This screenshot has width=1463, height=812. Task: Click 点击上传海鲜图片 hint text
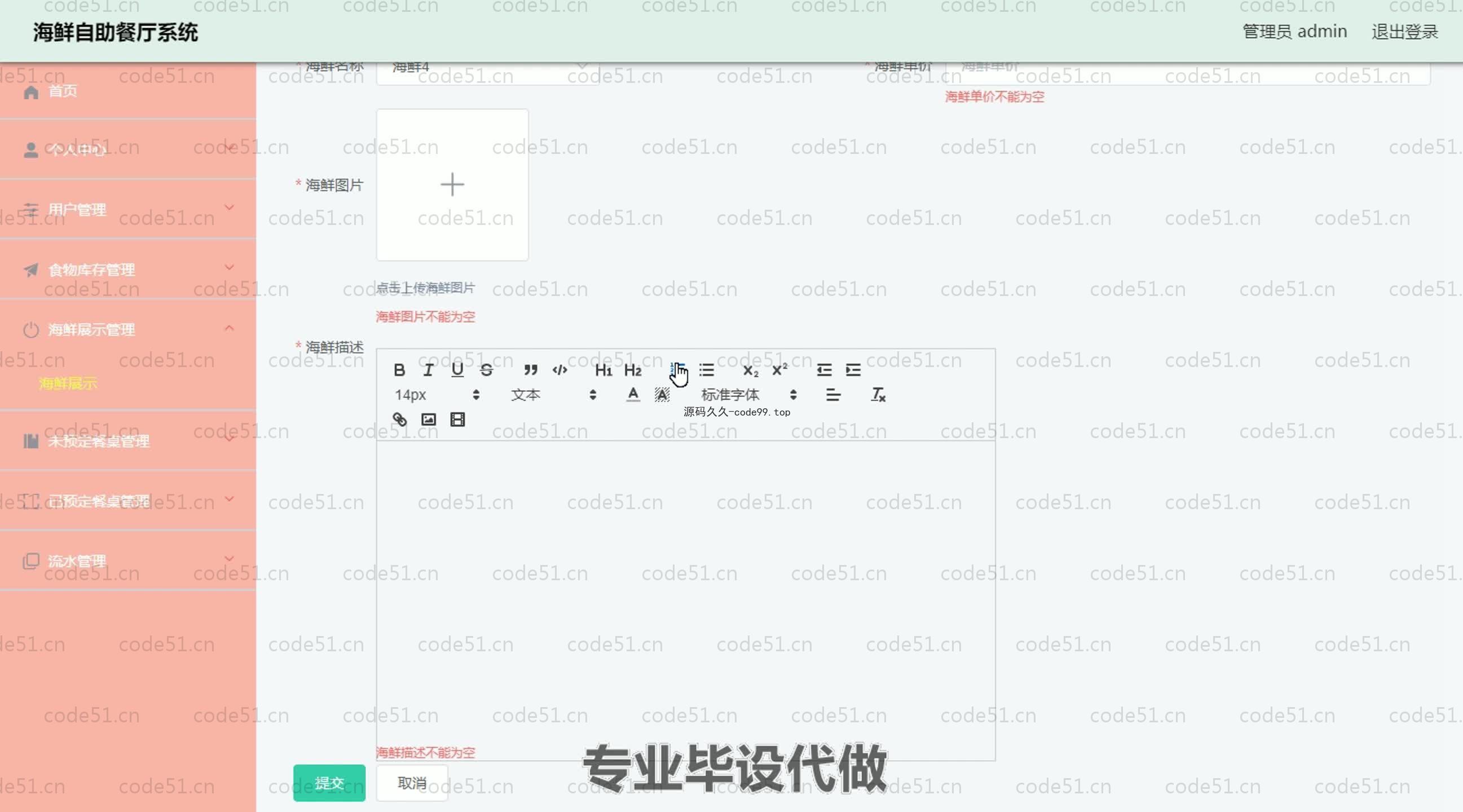click(x=425, y=288)
